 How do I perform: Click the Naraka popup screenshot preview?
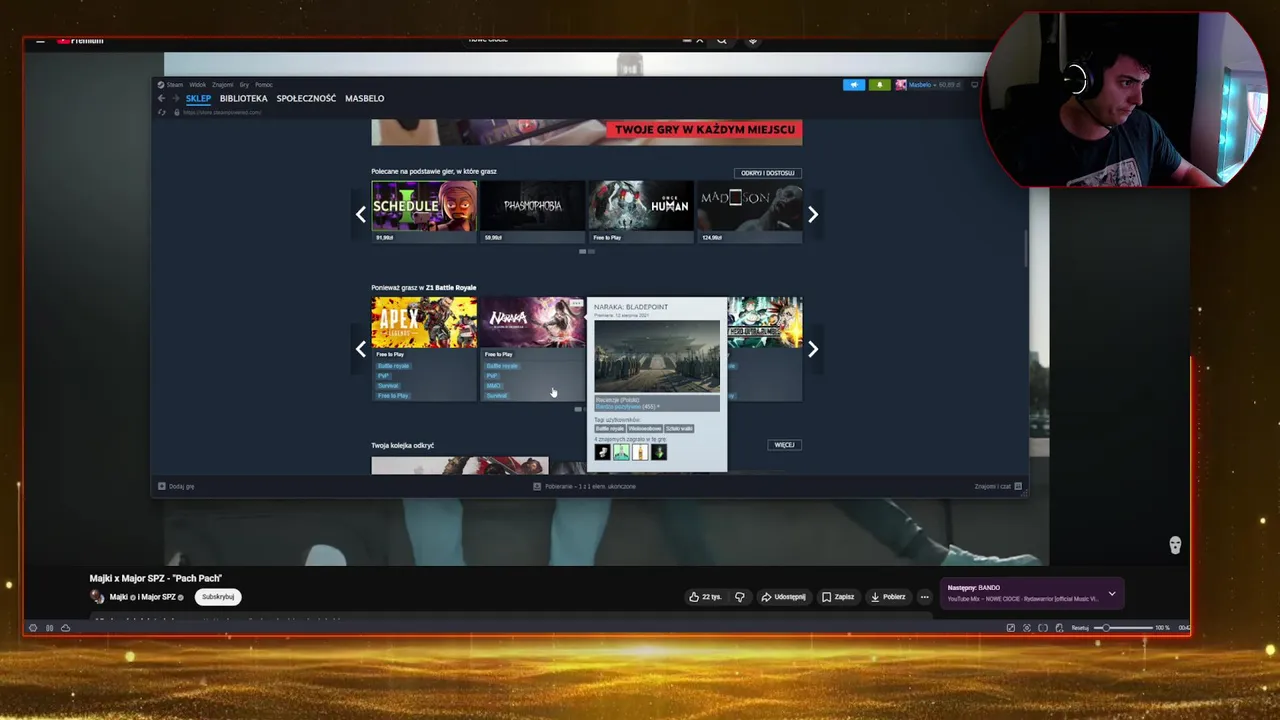(657, 356)
